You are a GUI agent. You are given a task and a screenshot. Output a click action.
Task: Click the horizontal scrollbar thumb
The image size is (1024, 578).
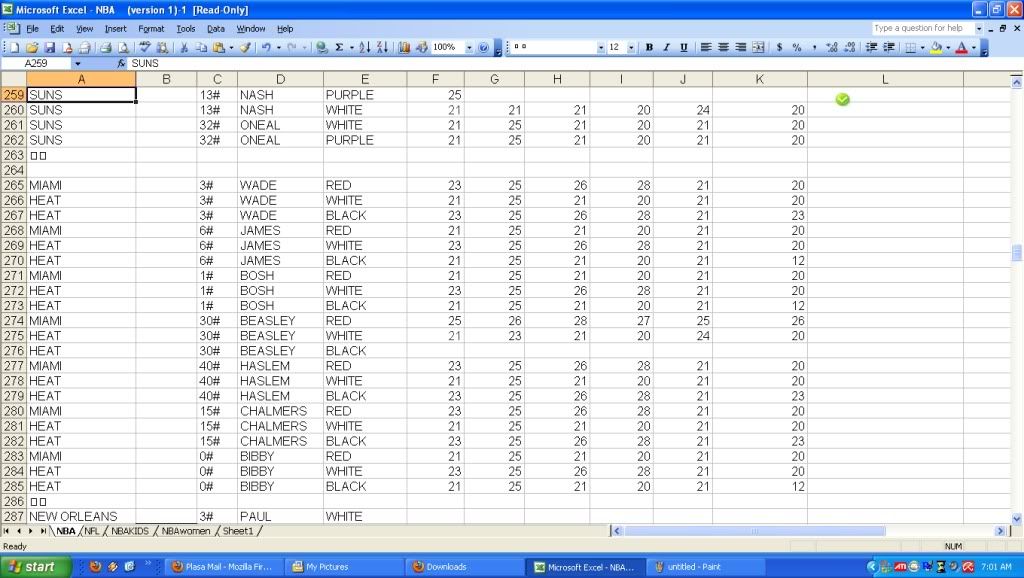pyautogui.click(x=754, y=531)
